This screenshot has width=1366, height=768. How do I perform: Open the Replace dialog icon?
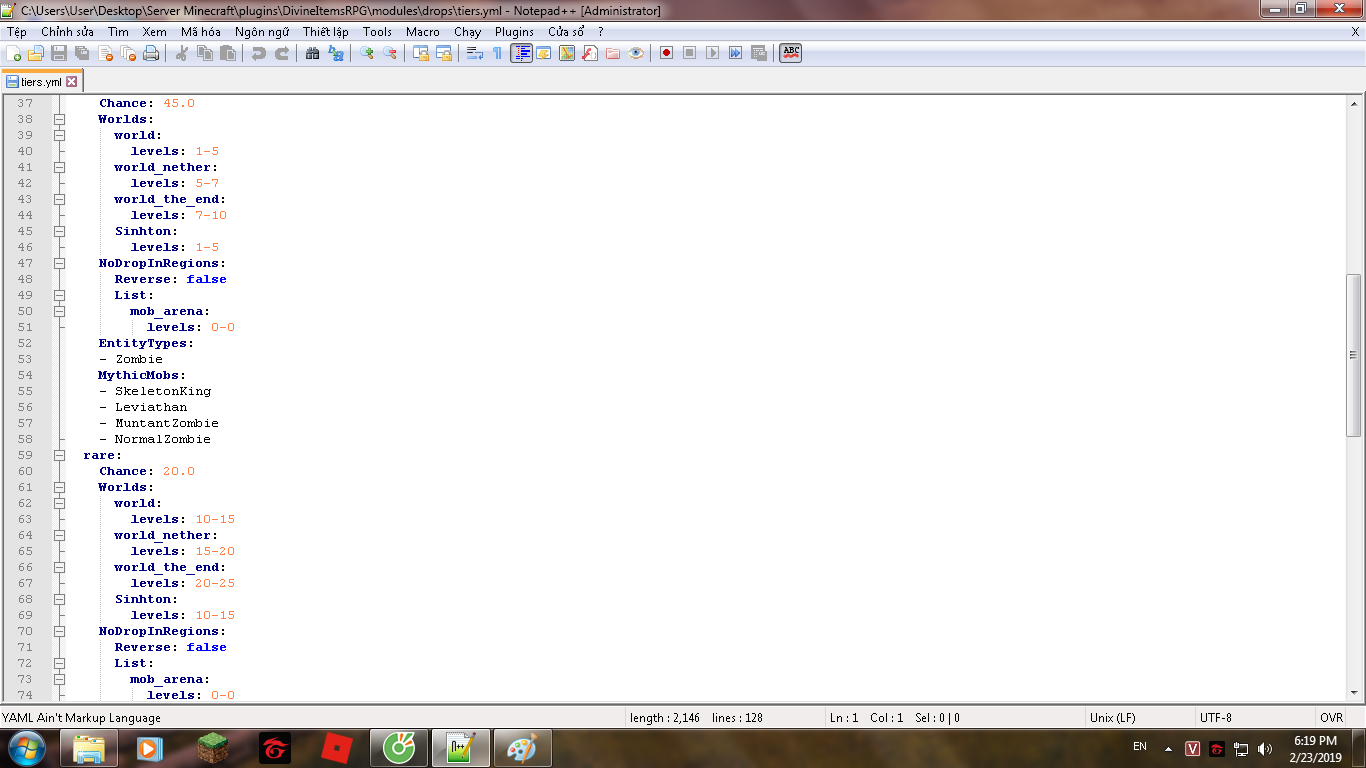pos(336,53)
